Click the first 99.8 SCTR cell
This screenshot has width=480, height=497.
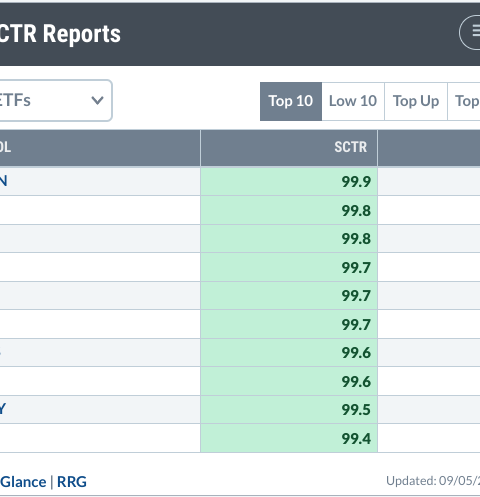click(x=289, y=210)
